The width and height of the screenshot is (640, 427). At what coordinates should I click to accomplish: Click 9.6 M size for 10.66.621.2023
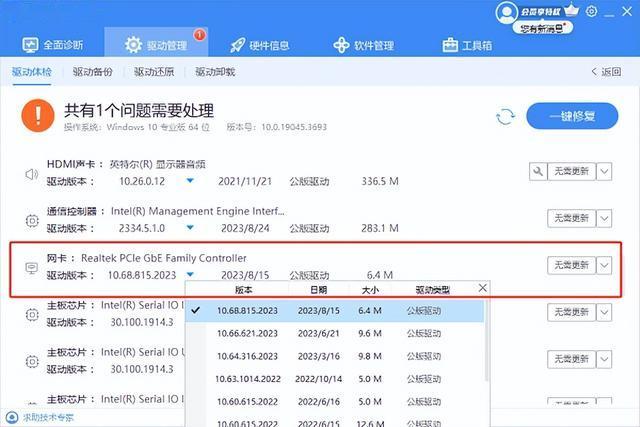point(370,334)
